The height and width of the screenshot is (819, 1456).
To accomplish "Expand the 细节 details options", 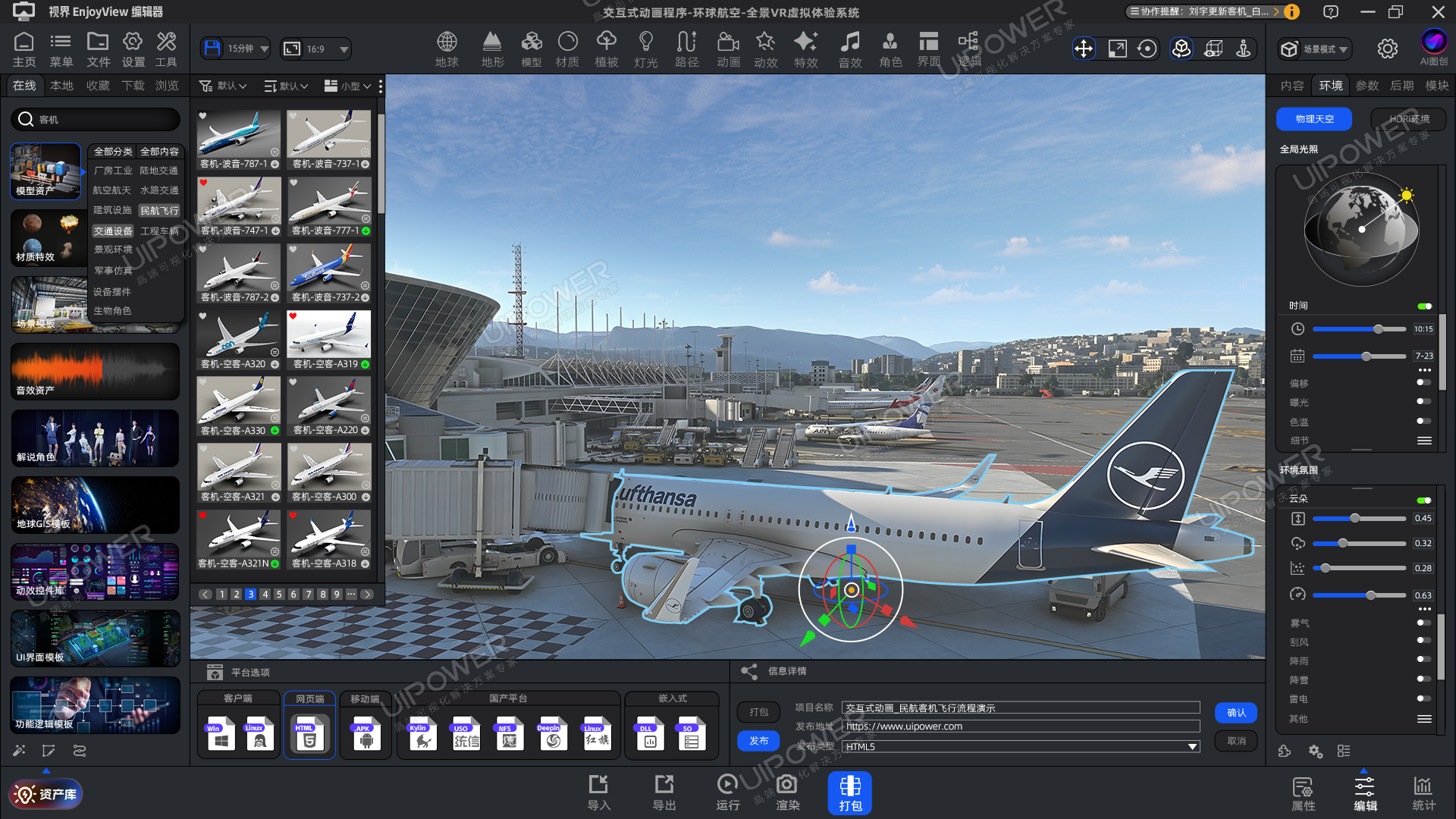I will [1424, 441].
